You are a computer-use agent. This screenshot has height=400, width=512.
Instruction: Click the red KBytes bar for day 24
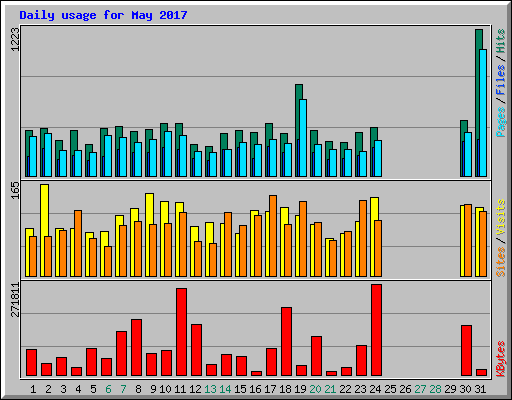coord(377,330)
